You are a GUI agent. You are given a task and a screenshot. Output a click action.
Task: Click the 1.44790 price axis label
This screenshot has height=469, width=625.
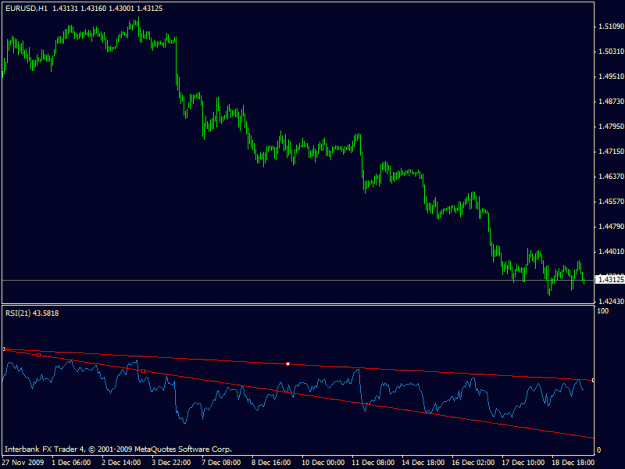click(x=611, y=227)
